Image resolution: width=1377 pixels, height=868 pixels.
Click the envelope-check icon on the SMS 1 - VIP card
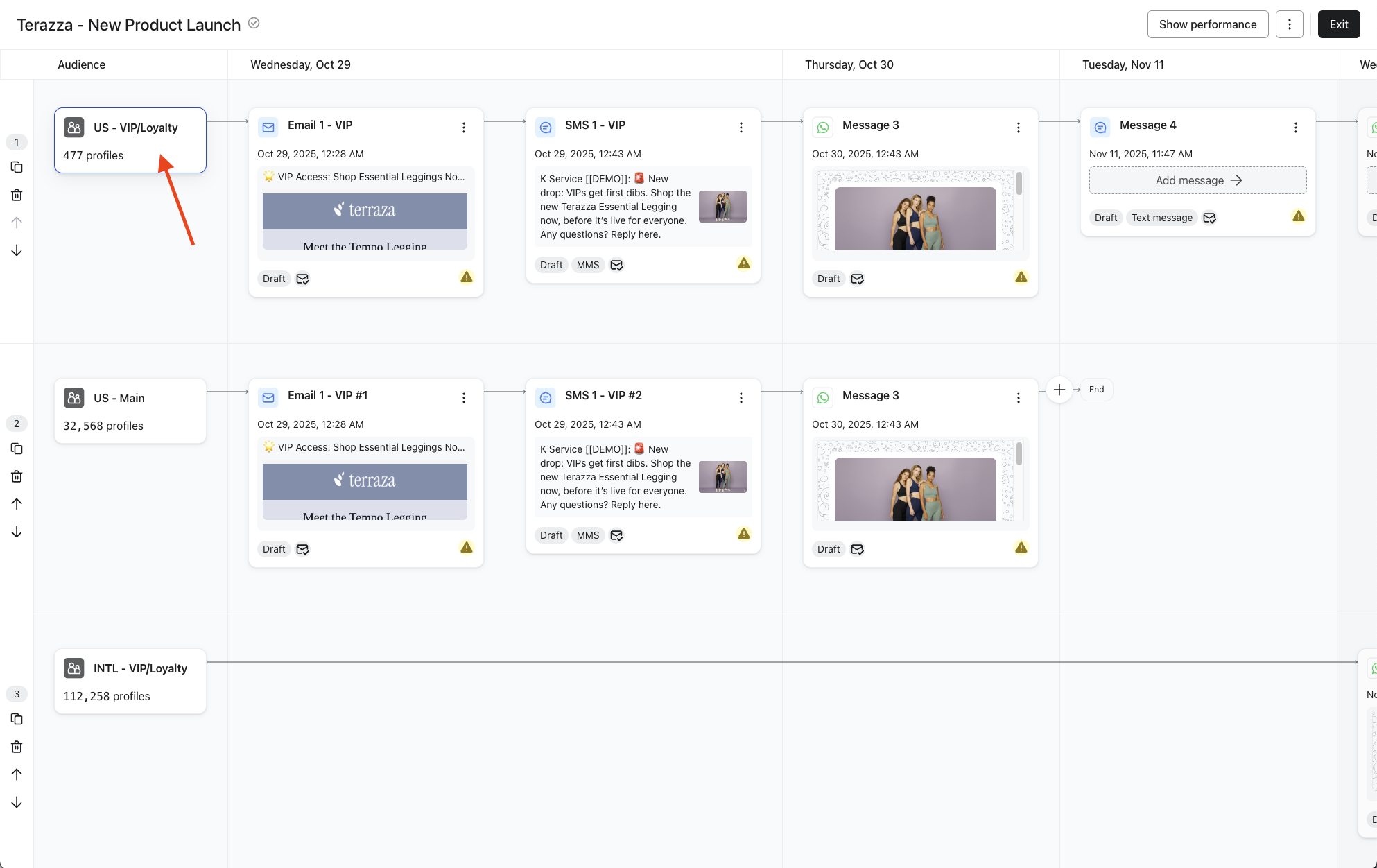(616, 265)
